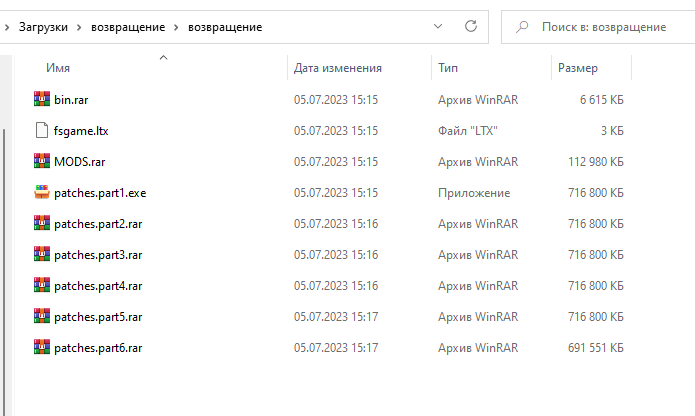Select the file name patches.part2.rar
Image resolution: width=695 pixels, height=416 pixels.
click(98, 224)
